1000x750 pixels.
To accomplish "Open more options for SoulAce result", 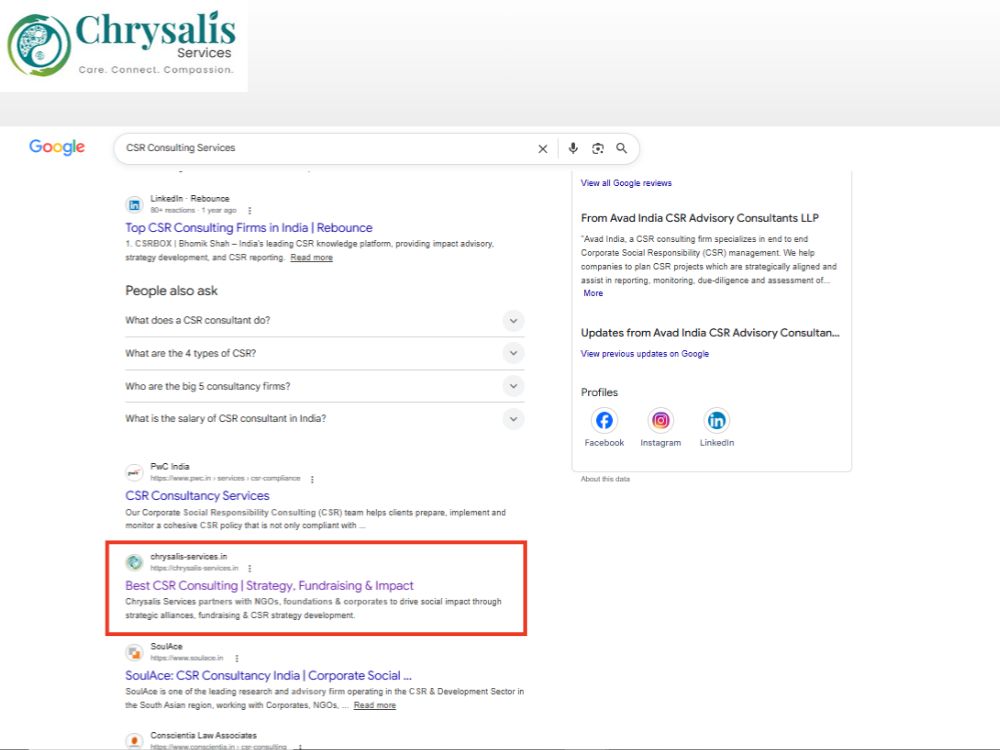I will tap(237, 658).
